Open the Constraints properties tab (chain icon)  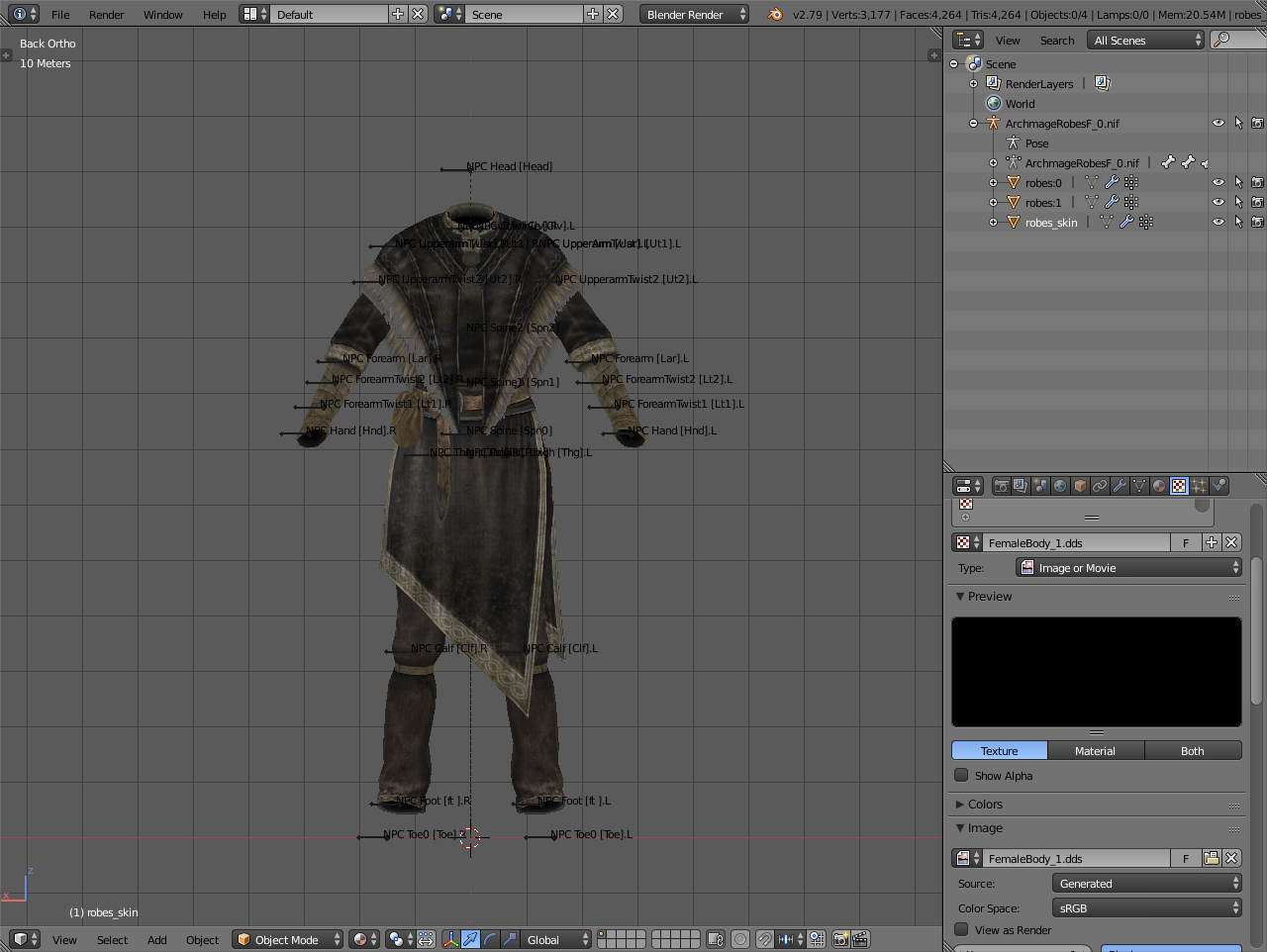[1100, 486]
